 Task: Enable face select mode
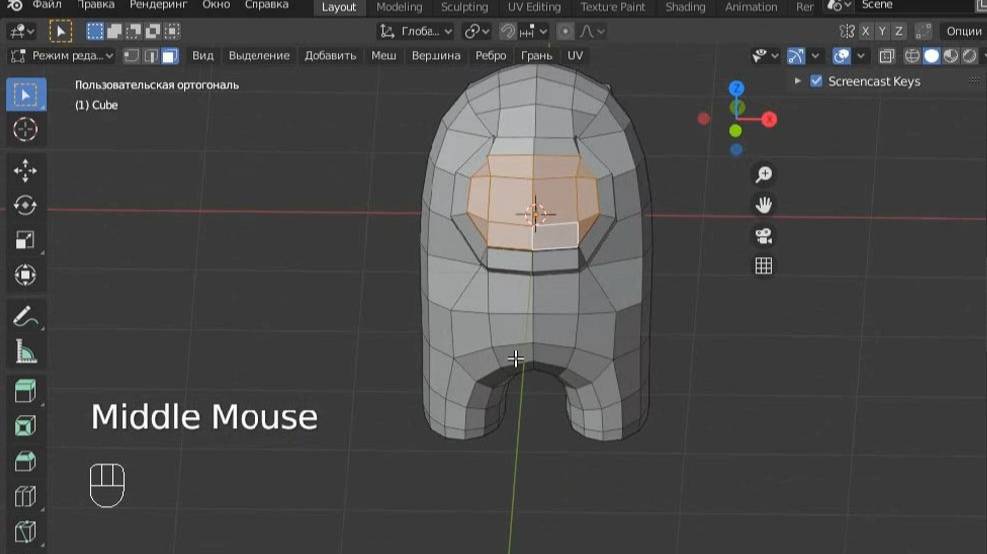pos(169,56)
